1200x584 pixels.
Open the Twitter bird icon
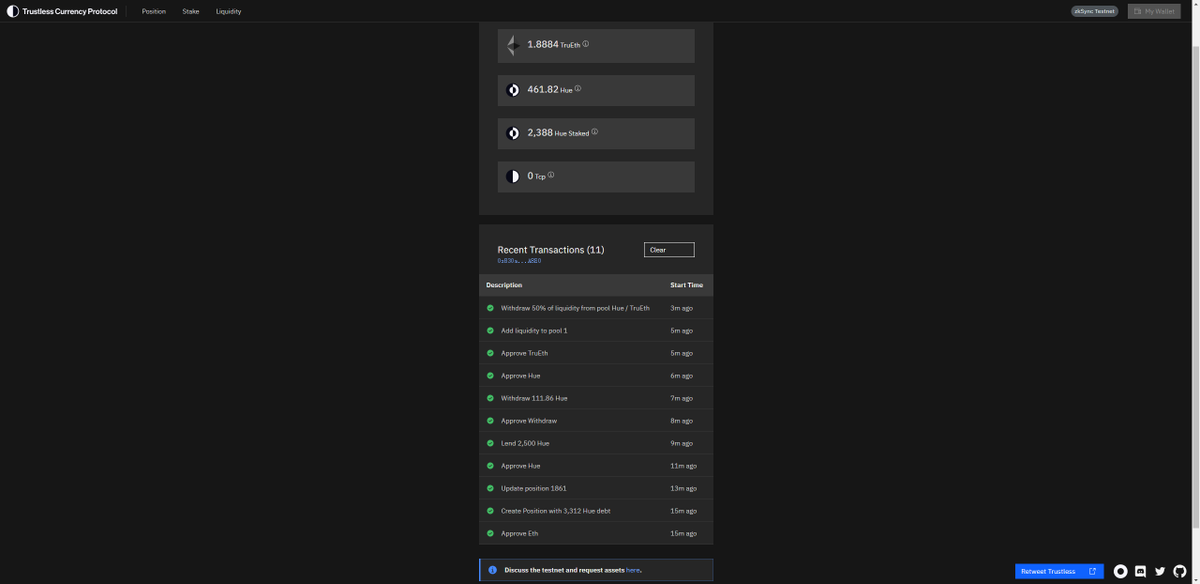coord(1160,571)
